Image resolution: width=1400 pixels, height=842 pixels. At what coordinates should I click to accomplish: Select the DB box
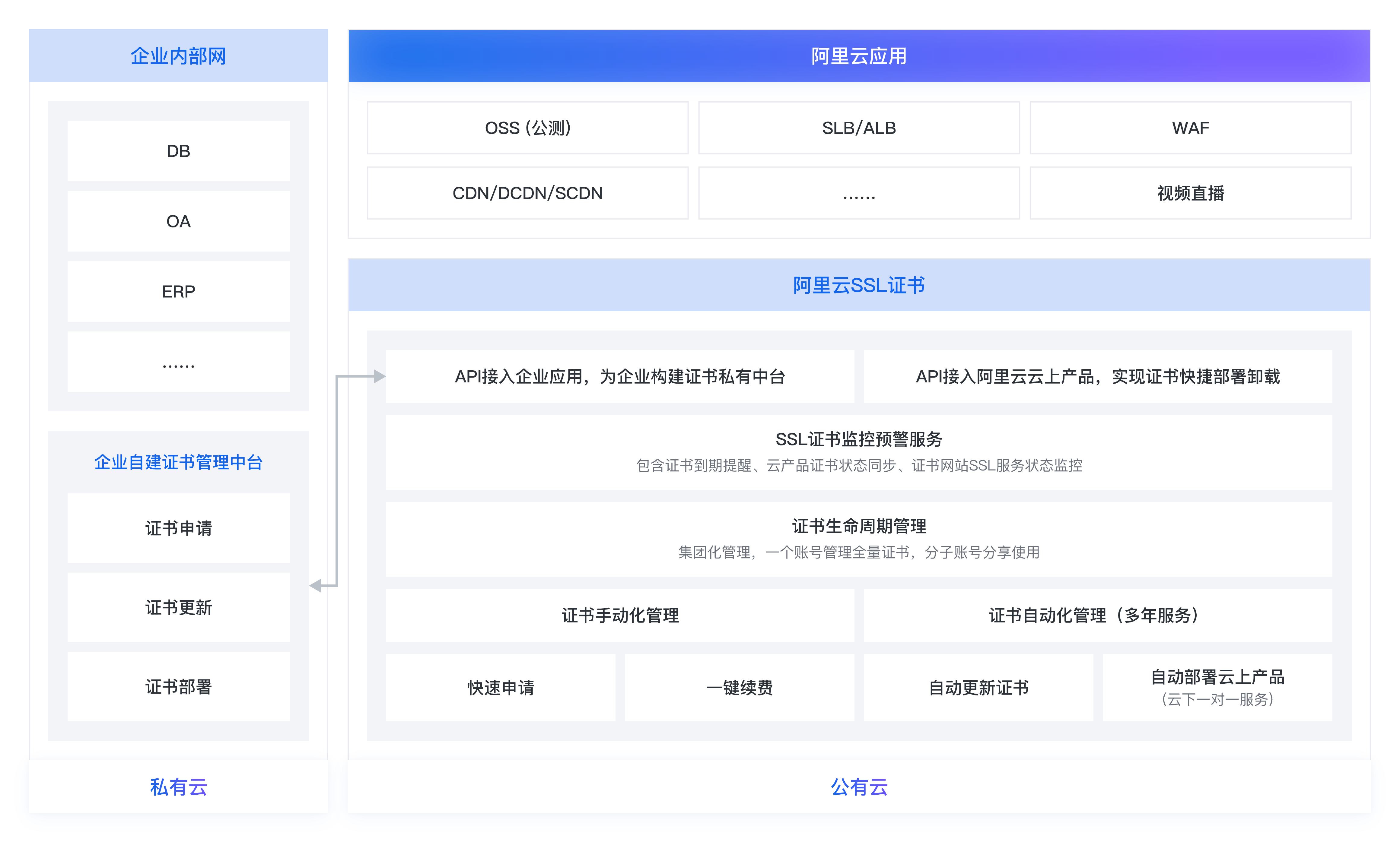point(178,151)
